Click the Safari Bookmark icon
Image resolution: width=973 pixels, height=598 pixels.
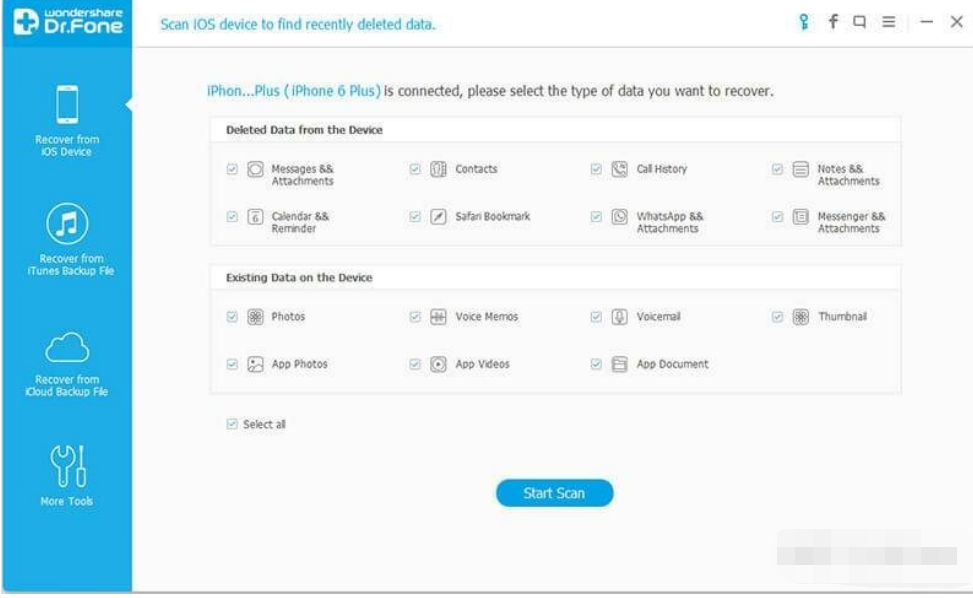(x=438, y=217)
